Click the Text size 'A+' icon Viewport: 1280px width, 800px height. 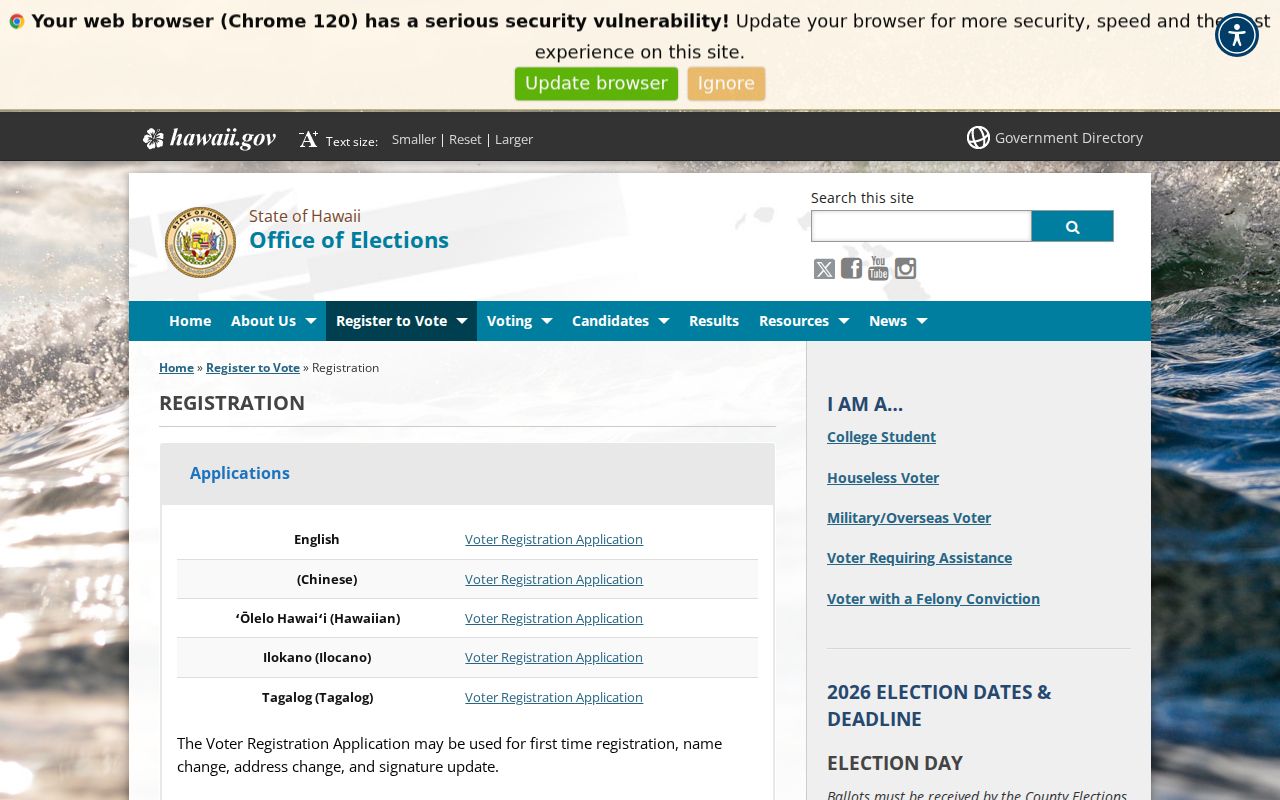[x=308, y=139]
